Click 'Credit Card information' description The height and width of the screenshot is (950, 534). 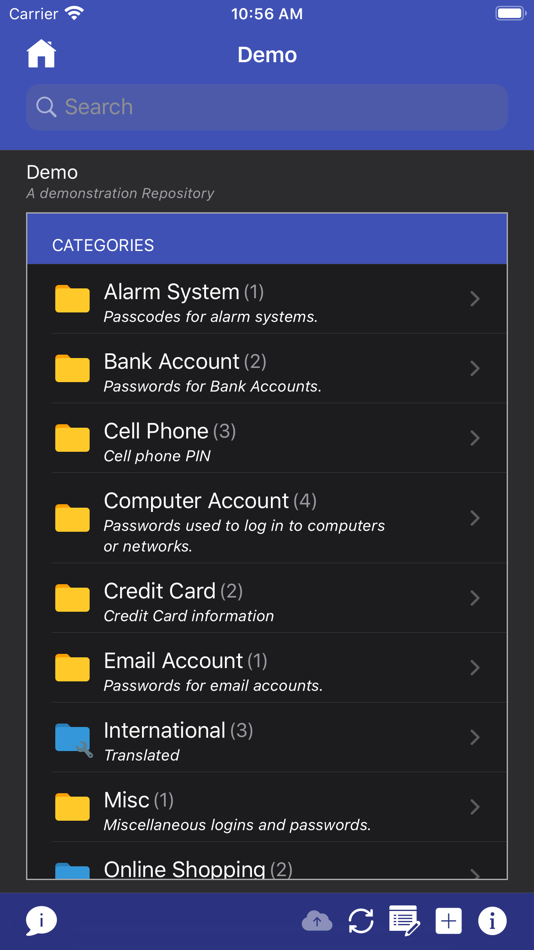click(189, 616)
